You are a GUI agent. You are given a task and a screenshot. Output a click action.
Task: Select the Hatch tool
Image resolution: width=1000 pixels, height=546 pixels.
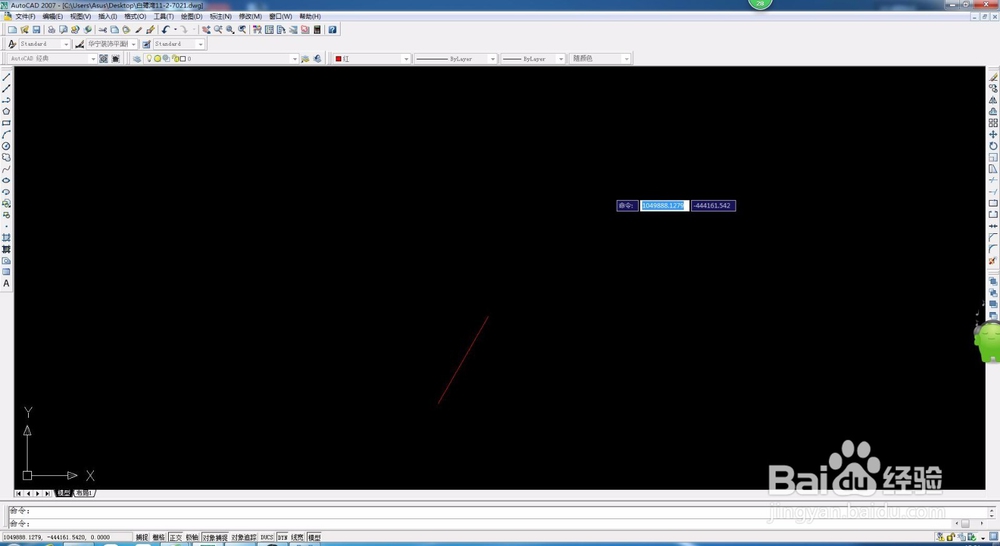pos(6,237)
